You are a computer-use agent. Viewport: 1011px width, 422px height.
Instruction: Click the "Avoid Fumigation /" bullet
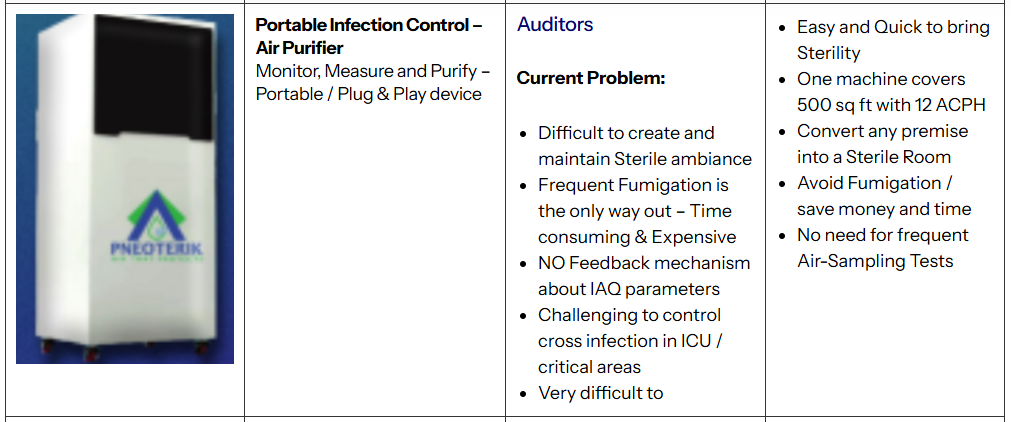click(874, 183)
